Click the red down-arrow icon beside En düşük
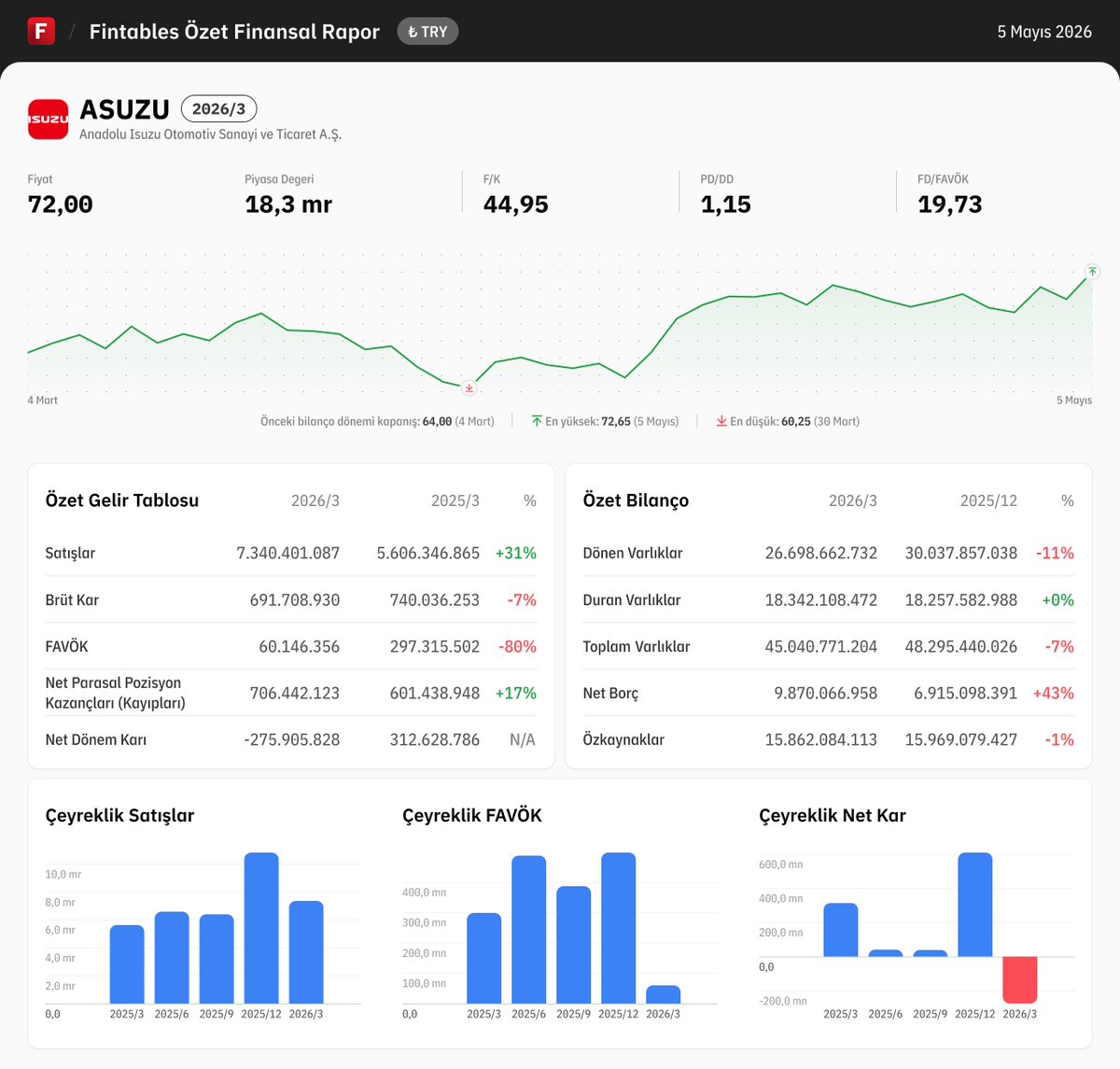The height and width of the screenshot is (1069, 1120). [721, 421]
